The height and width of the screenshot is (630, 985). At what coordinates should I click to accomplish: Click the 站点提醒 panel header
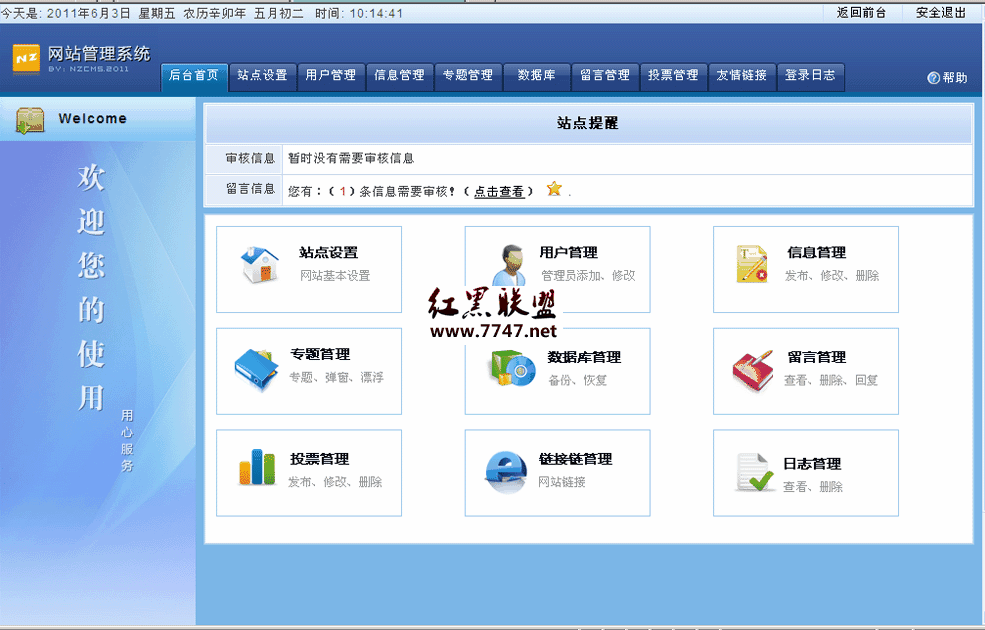588,123
